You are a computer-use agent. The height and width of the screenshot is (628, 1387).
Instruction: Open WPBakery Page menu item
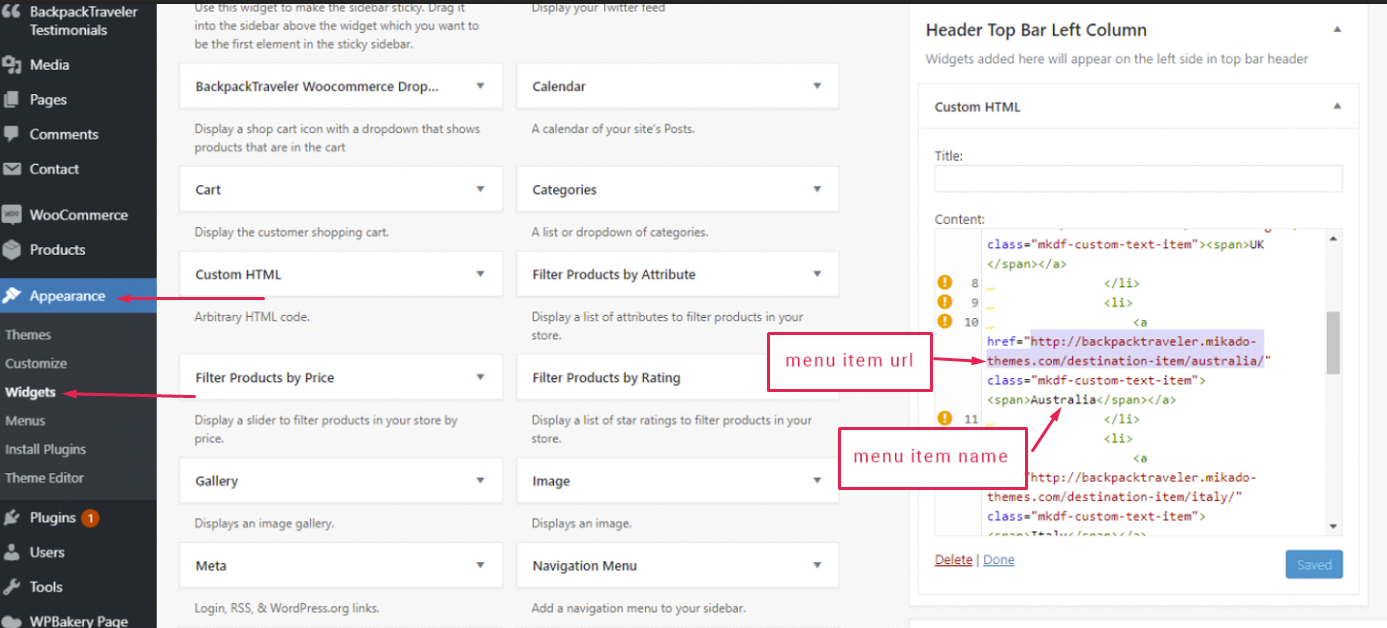coord(78,620)
